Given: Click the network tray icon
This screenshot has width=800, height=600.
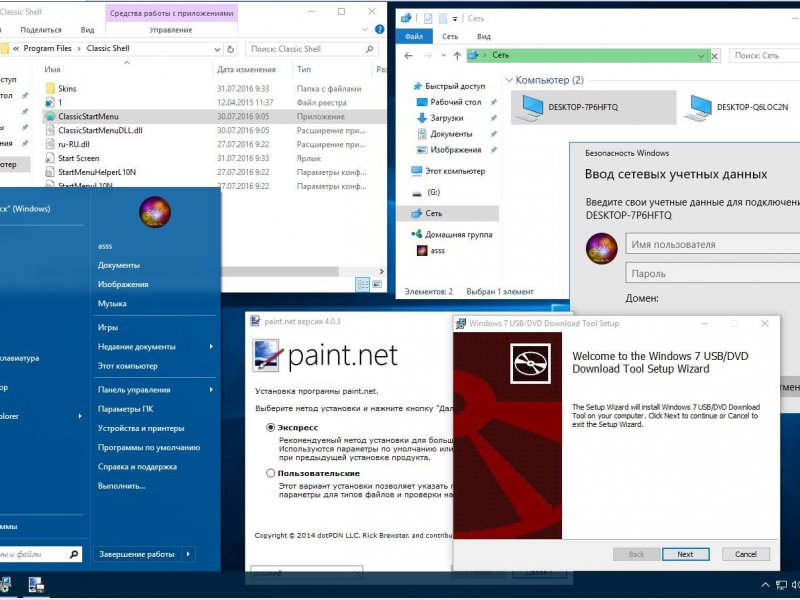Looking at the screenshot, I should click(x=781, y=585).
